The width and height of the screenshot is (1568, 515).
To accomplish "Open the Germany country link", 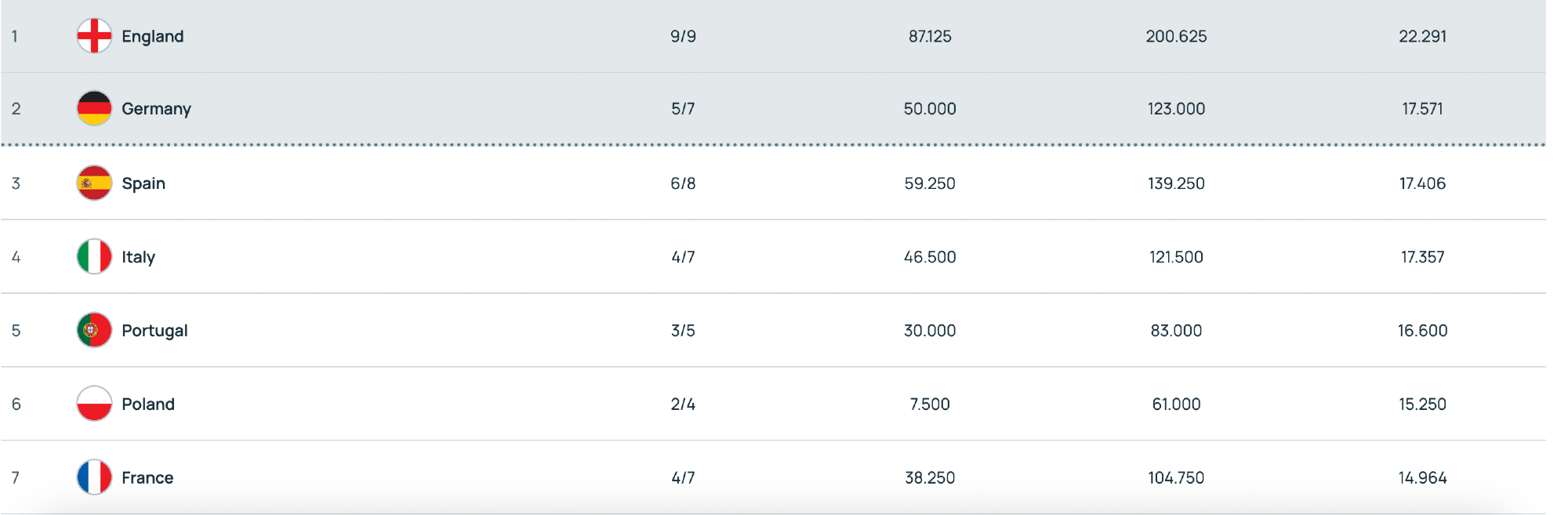I will tap(156, 109).
